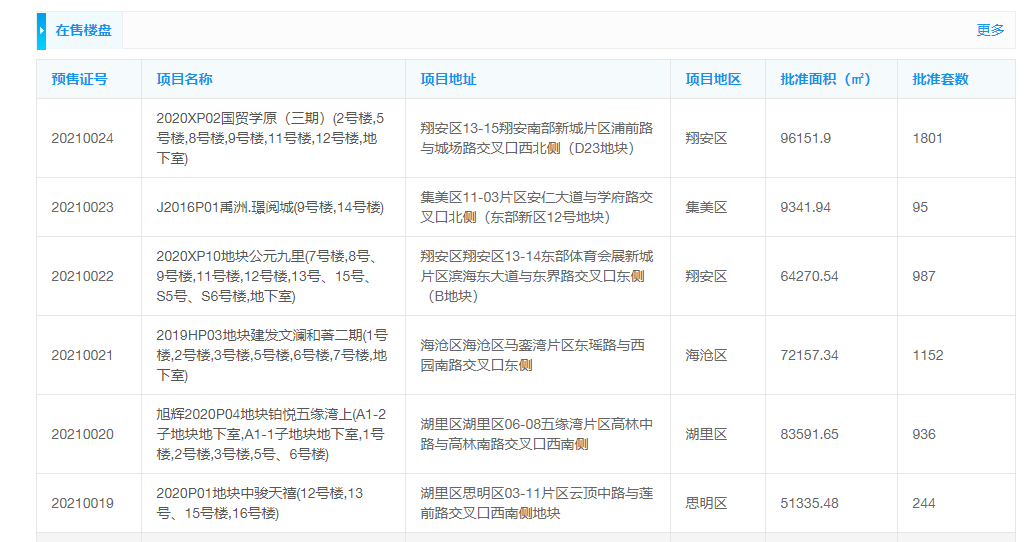
Task: Click approved area 51335.48
Action: [x=809, y=503]
